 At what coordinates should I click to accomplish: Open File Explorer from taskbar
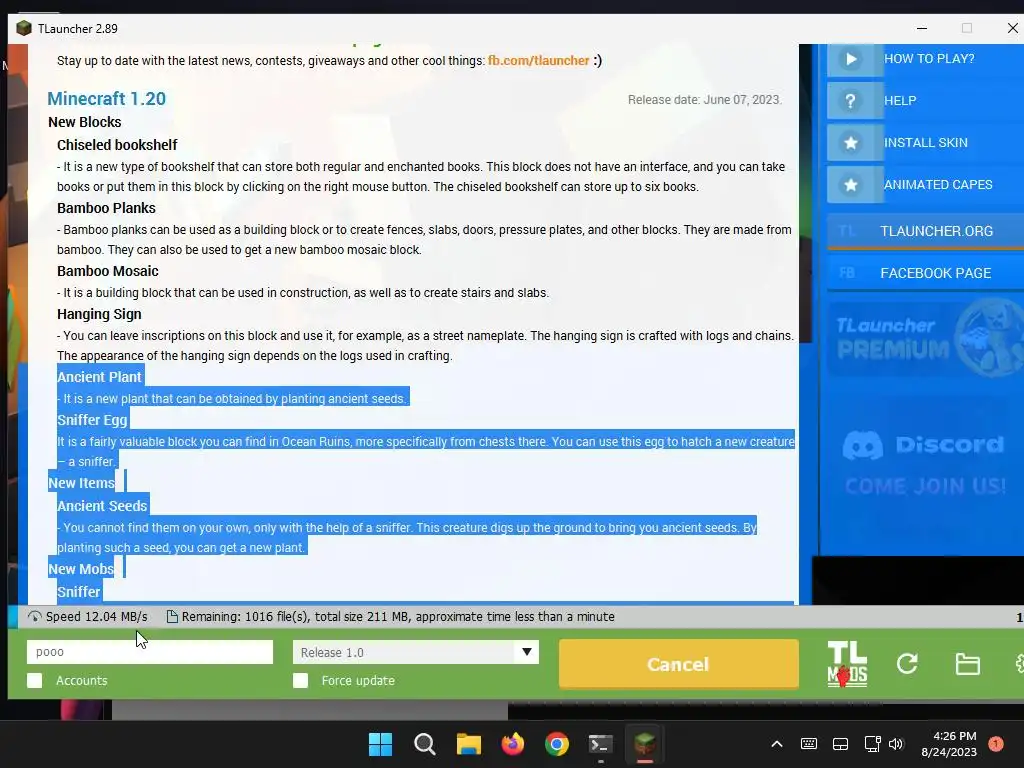(x=468, y=744)
